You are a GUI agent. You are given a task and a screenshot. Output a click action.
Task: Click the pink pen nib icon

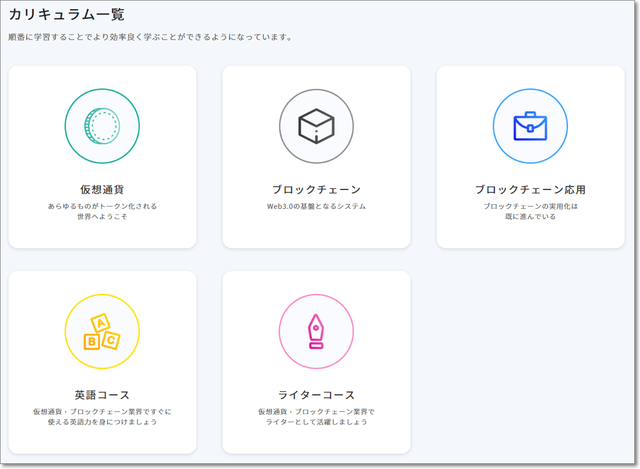316,331
